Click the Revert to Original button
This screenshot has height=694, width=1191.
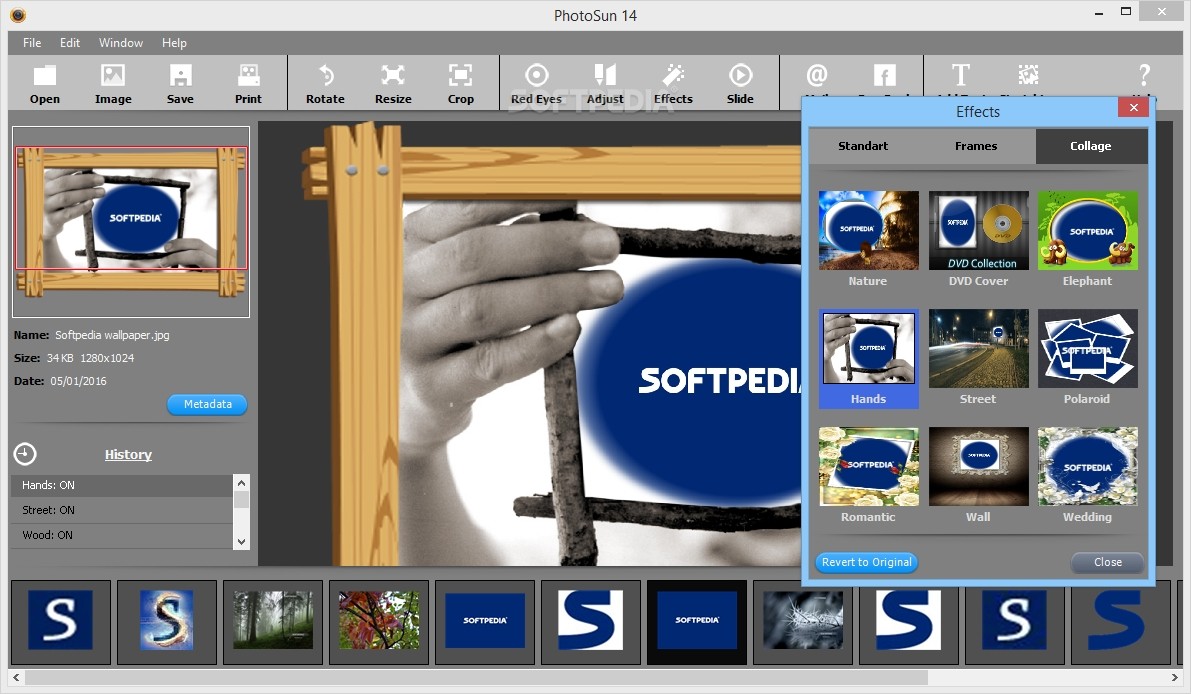(867, 562)
